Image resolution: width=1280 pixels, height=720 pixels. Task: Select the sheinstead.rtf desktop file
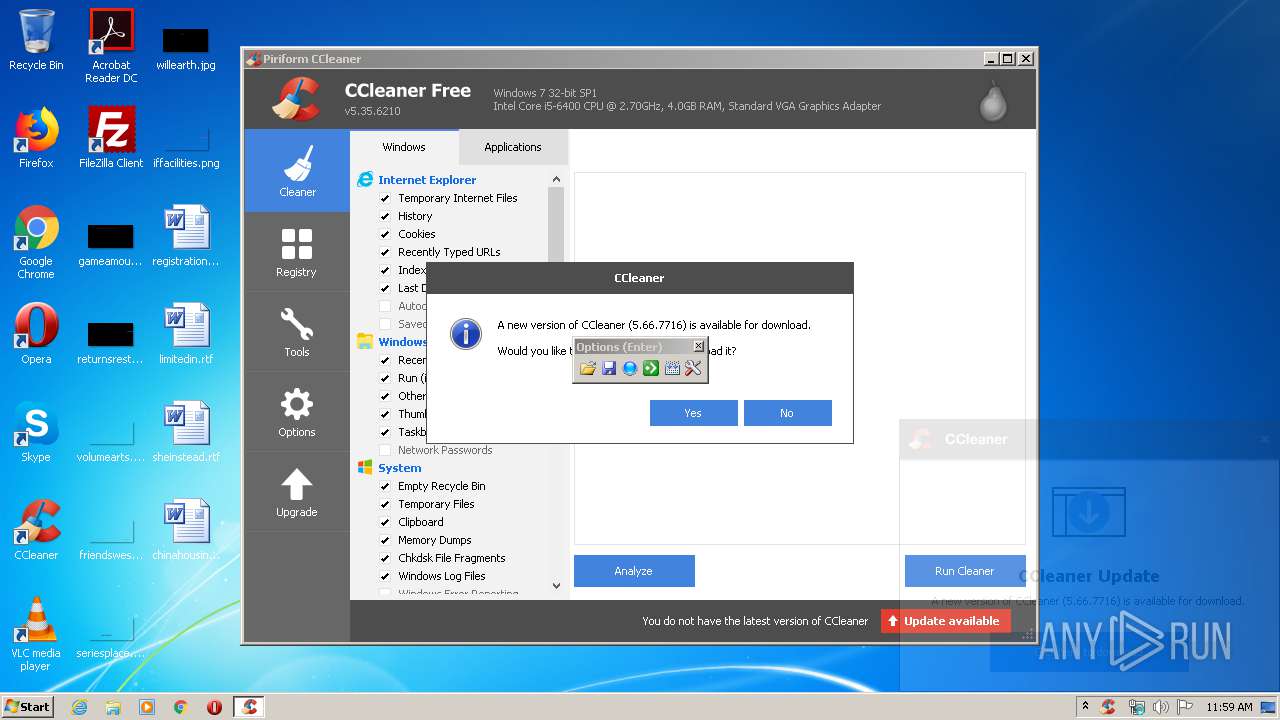(x=186, y=432)
